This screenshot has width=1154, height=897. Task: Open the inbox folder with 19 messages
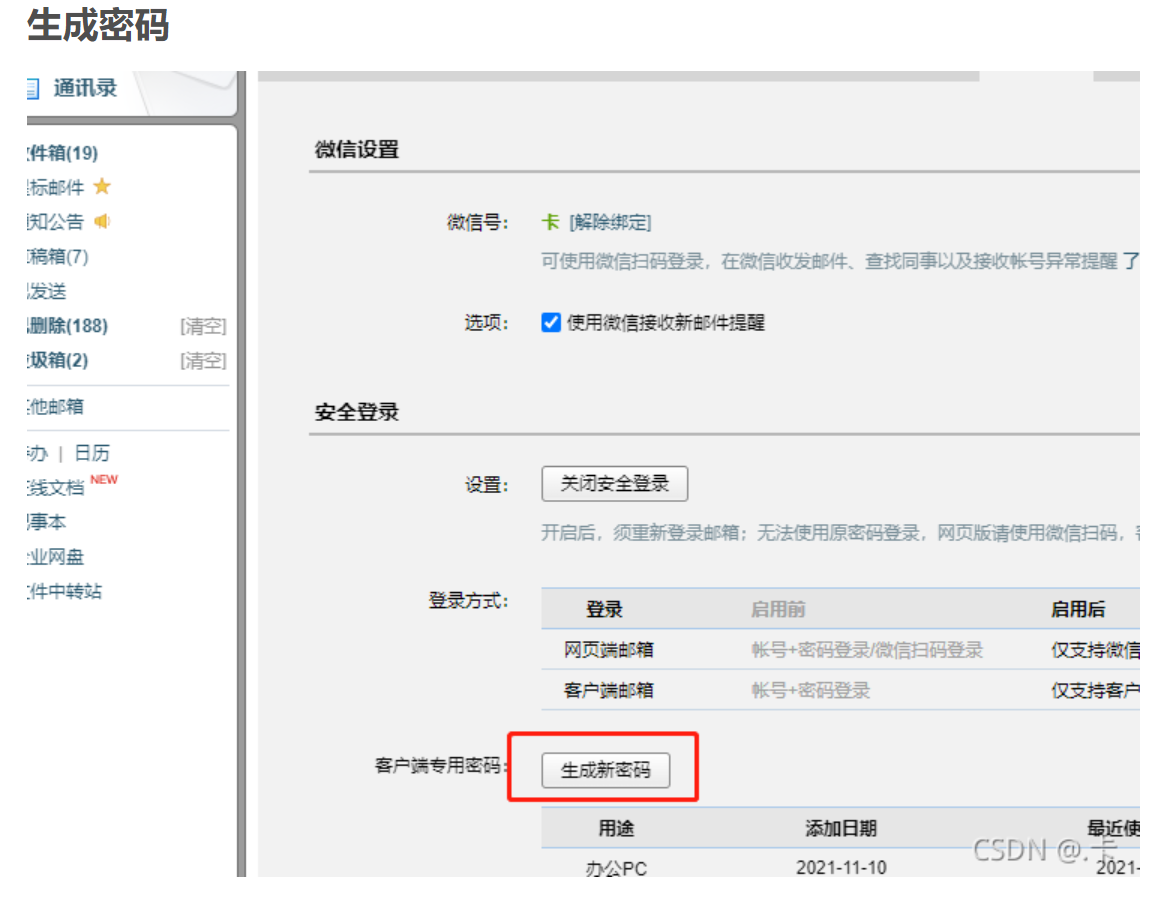[63, 153]
